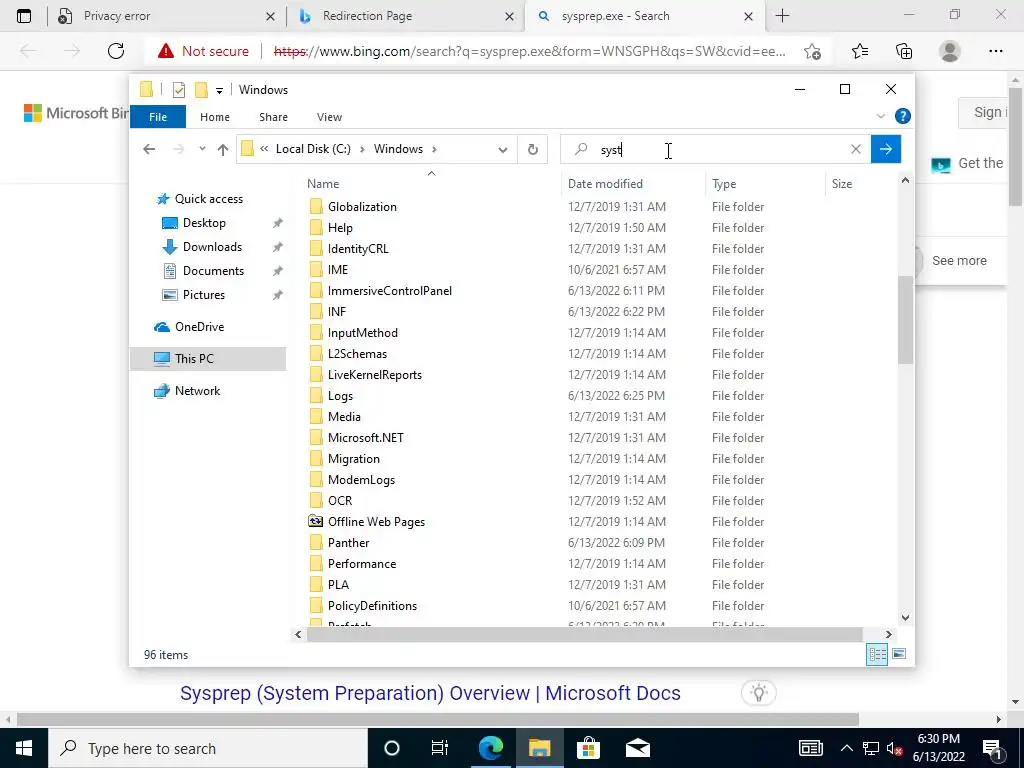Click the Edge URL address field
1024x768 pixels.
[530, 51]
